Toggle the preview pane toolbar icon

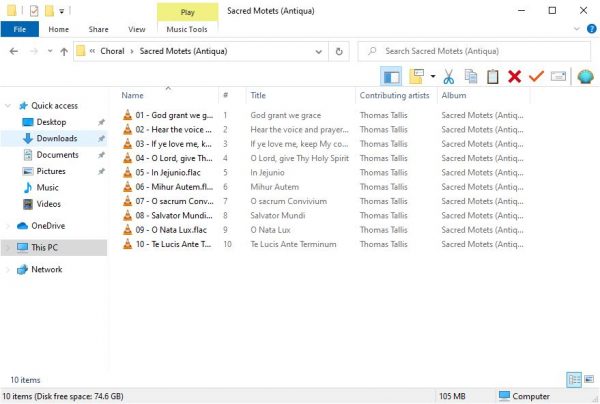coord(391,77)
